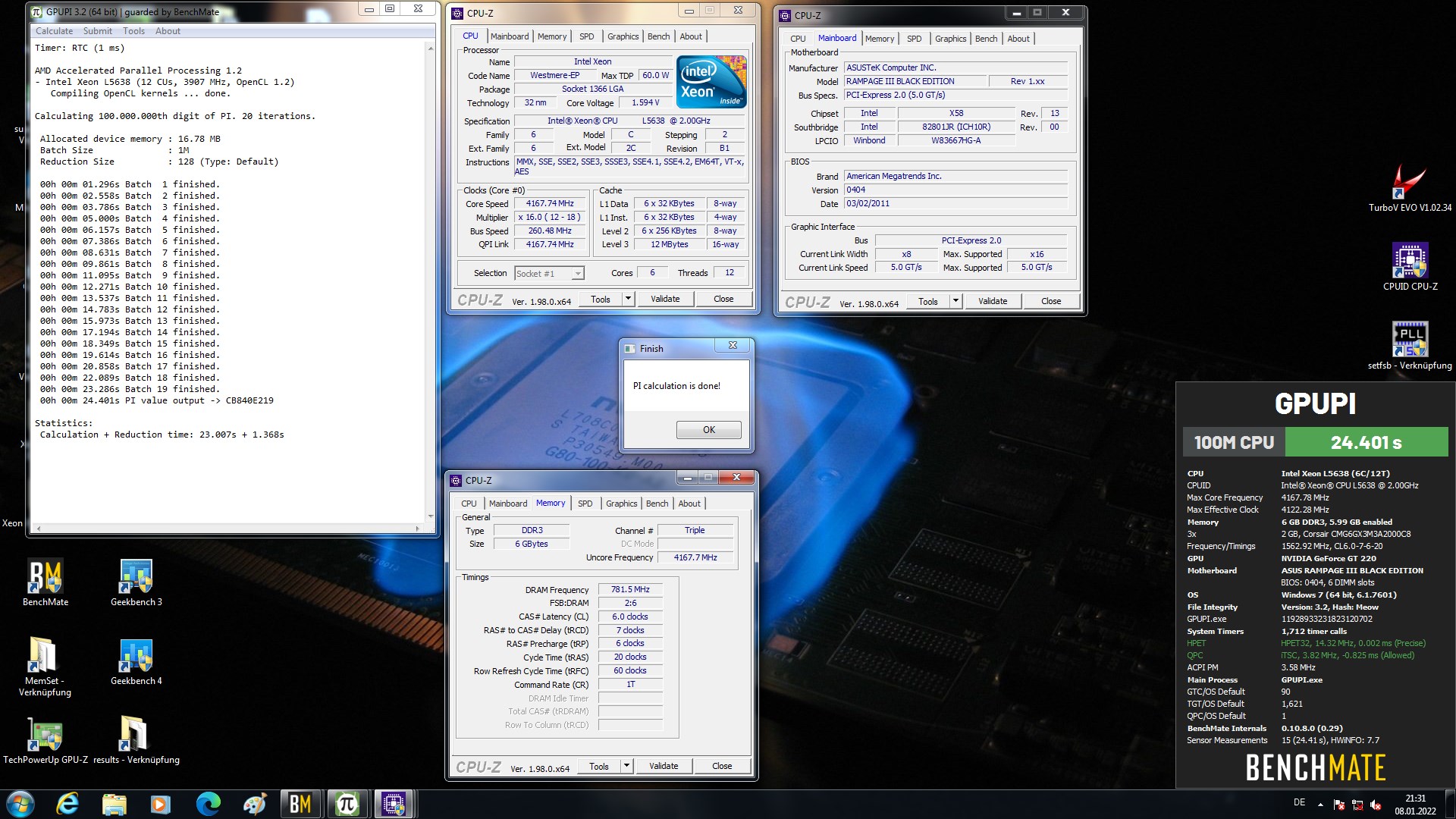The width and height of the screenshot is (1456, 819).
Task: Click BIOS Date 03/02/2011 field
Action: 956,203
